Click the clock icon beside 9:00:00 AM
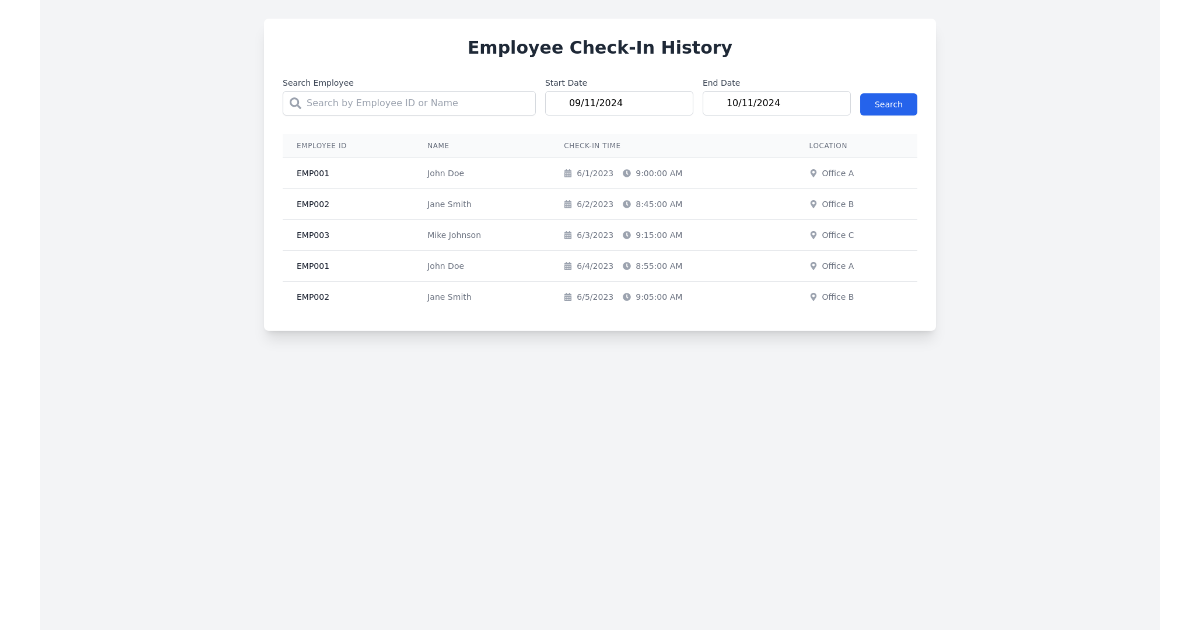Viewport: 1200px width, 630px height. (x=625, y=172)
